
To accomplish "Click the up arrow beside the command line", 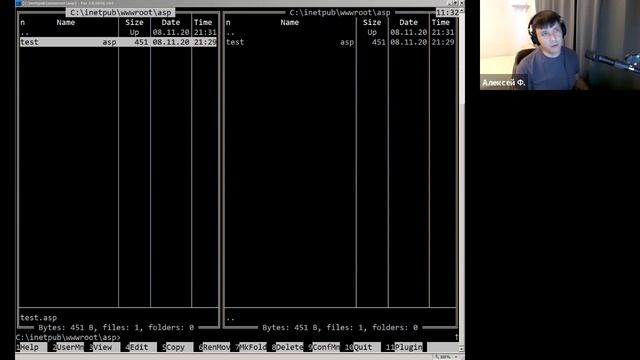I will (456, 337).
